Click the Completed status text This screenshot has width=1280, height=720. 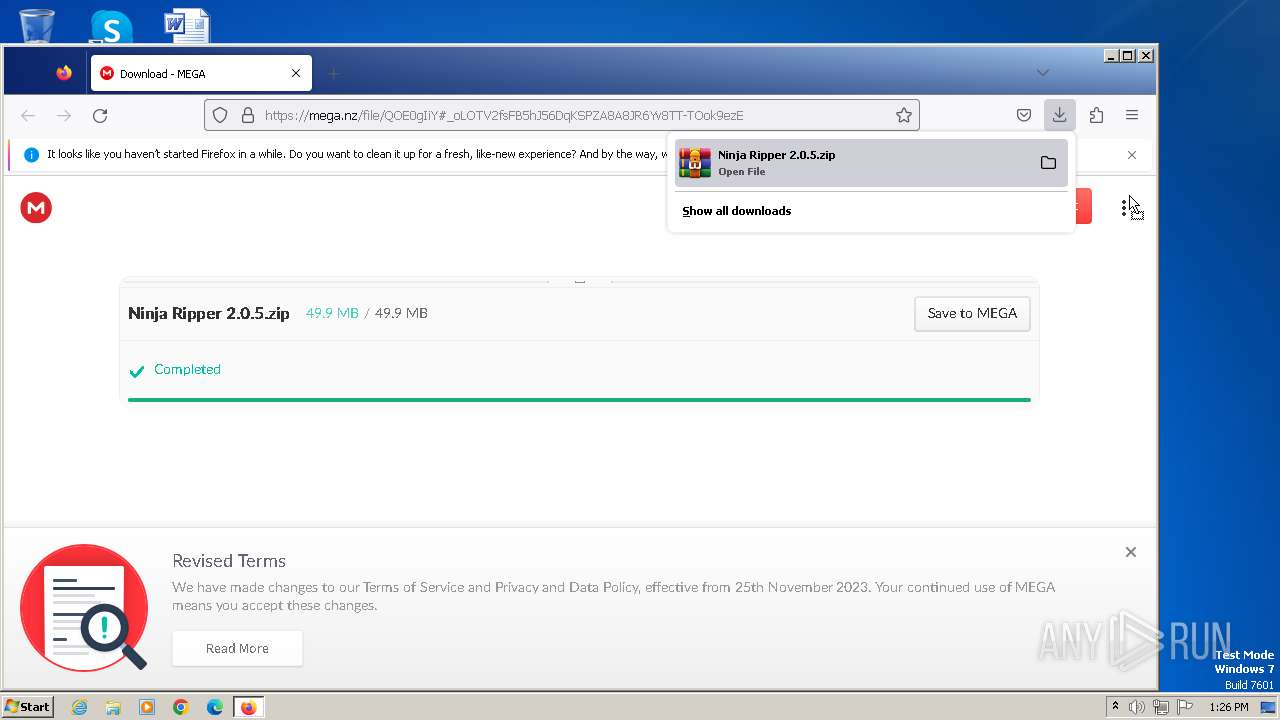(x=187, y=369)
